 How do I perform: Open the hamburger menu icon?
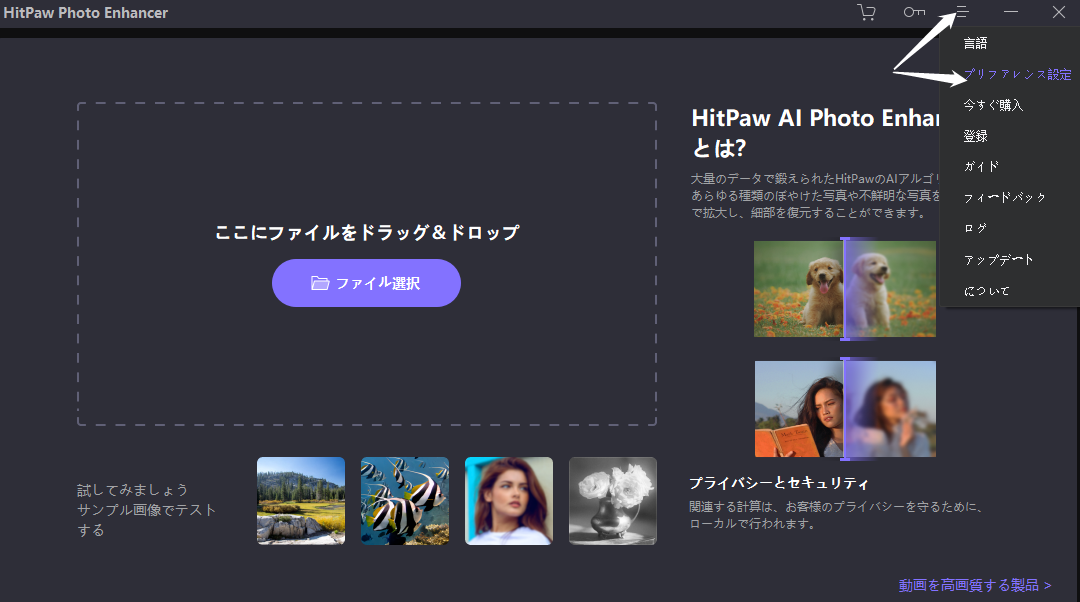962,12
